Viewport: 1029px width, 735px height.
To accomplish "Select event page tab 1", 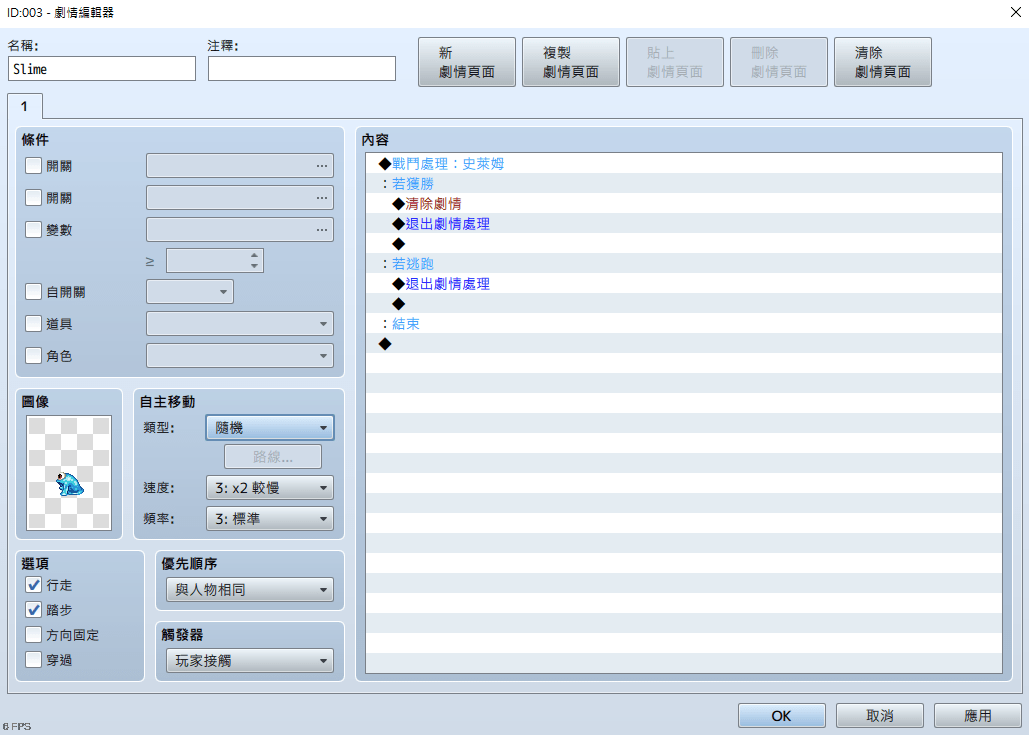I will pyautogui.click(x=24, y=106).
